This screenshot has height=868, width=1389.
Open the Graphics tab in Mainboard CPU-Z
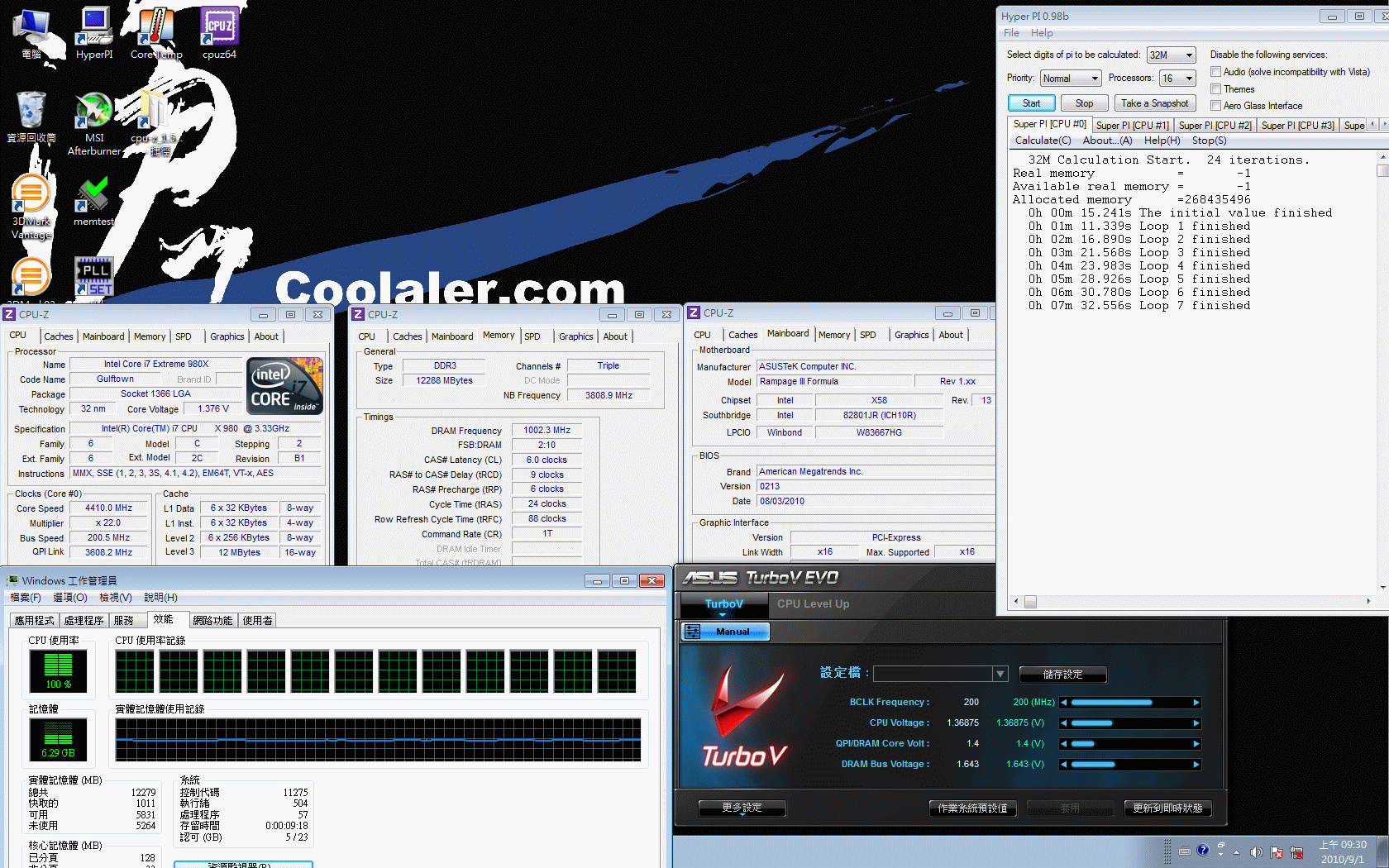pyautogui.click(x=911, y=335)
